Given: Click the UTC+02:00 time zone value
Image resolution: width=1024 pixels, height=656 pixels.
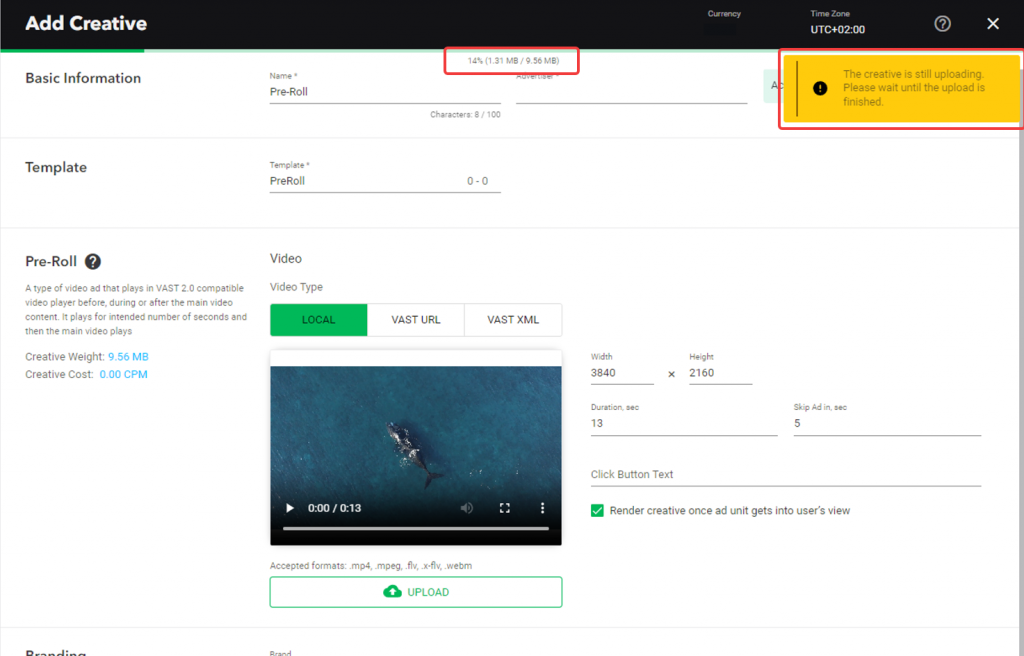Looking at the screenshot, I should [x=838, y=29].
